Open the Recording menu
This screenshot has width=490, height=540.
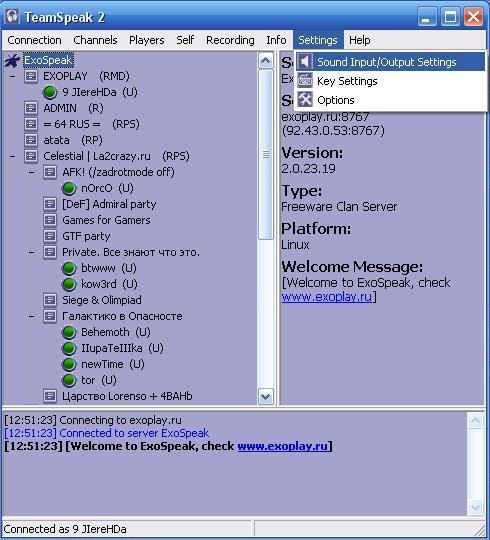[230, 40]
